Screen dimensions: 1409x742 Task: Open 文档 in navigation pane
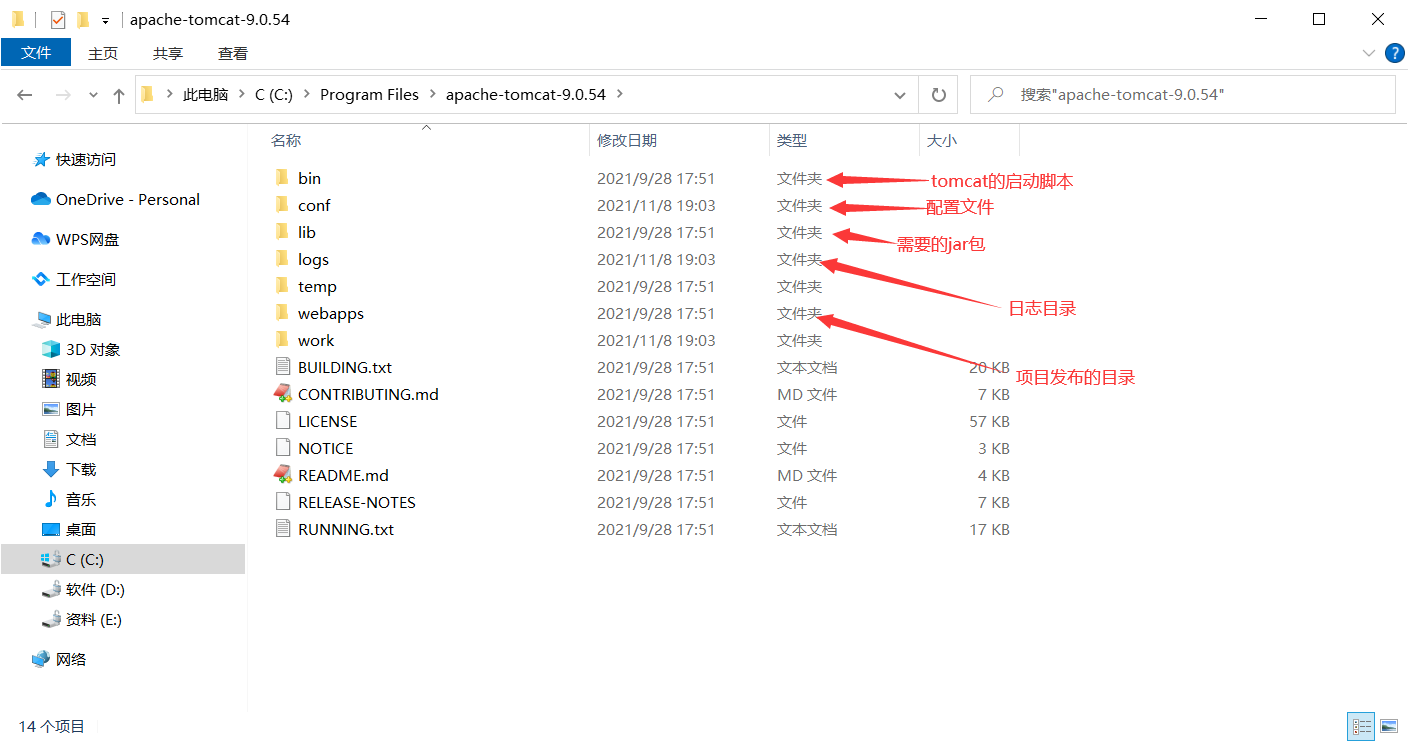(x=81, y=439)
